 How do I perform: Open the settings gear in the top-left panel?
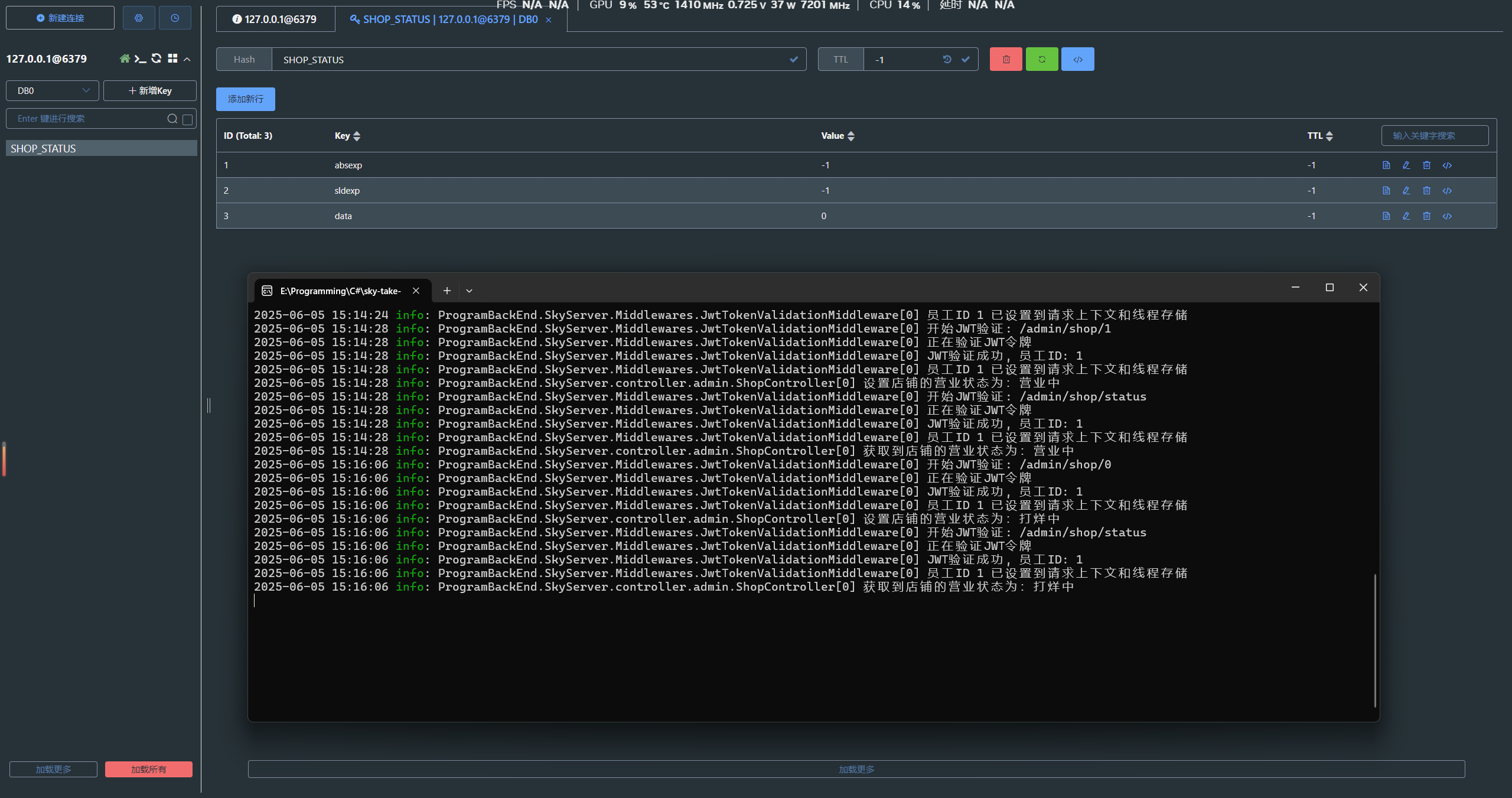pos(139,18)
